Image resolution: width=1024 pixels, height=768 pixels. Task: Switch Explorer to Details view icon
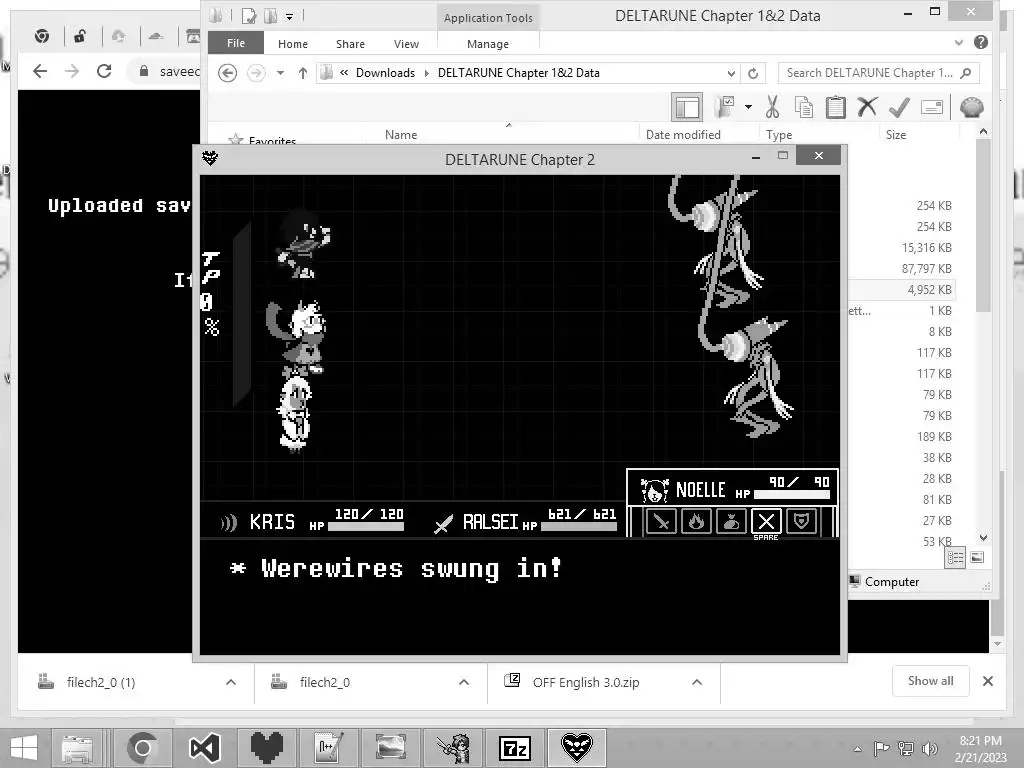coord(955,558)
